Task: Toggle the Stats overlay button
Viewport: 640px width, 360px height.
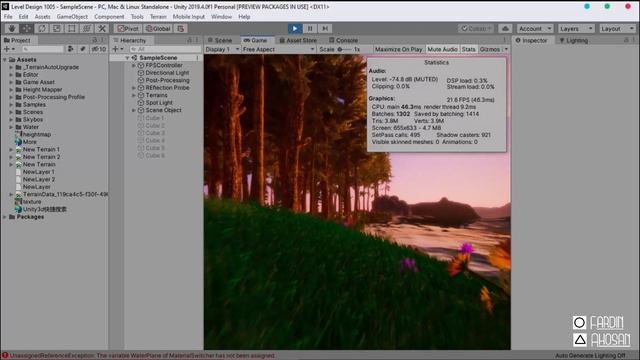Action: tap(469, 49)
